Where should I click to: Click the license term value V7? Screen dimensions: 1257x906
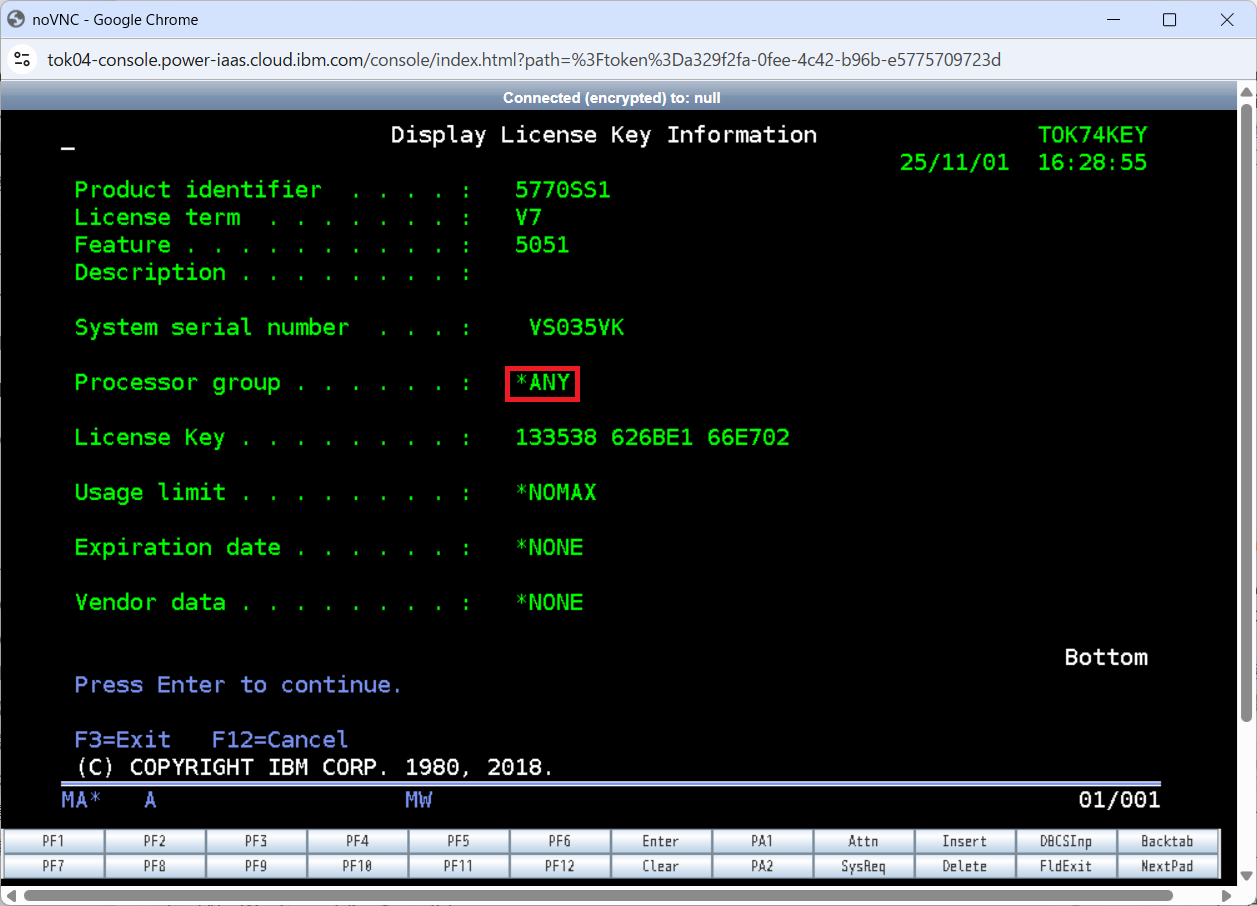[x=529, y=217]
